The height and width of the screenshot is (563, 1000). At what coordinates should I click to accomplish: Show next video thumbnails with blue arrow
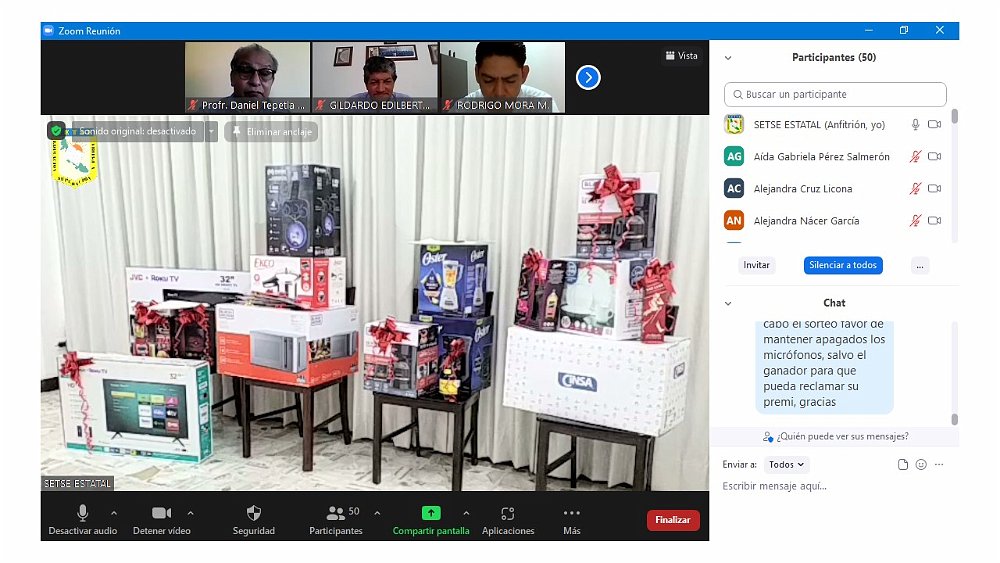coord(588,77)
